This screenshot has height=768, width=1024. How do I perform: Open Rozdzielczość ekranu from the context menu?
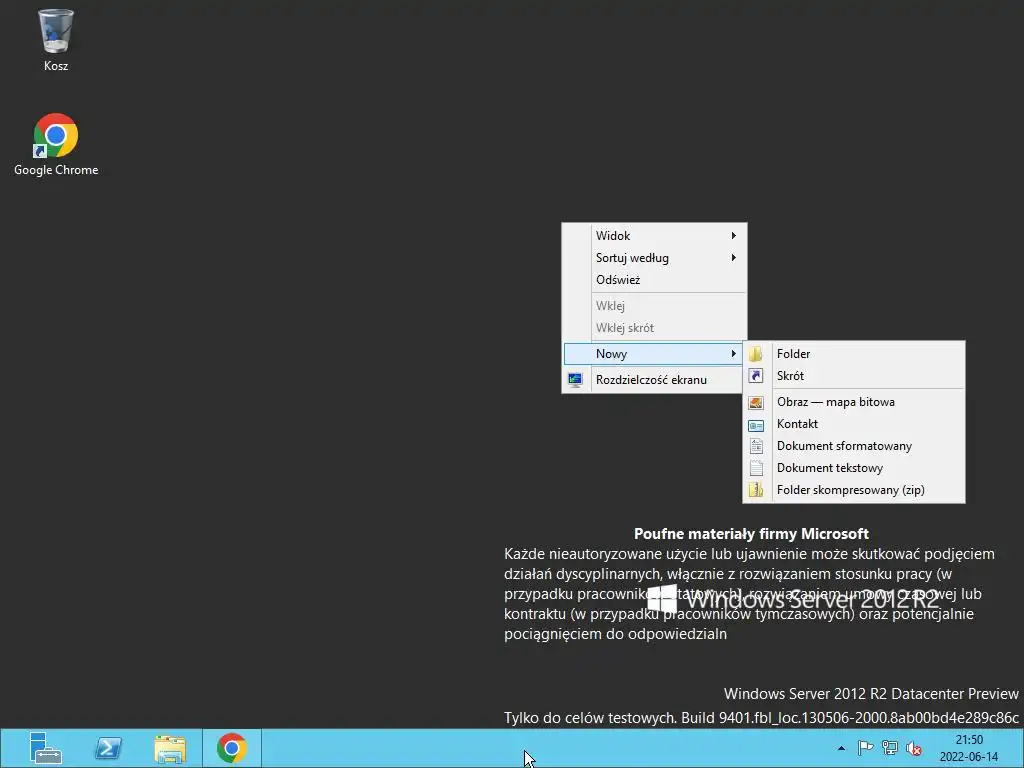(654, 380)
